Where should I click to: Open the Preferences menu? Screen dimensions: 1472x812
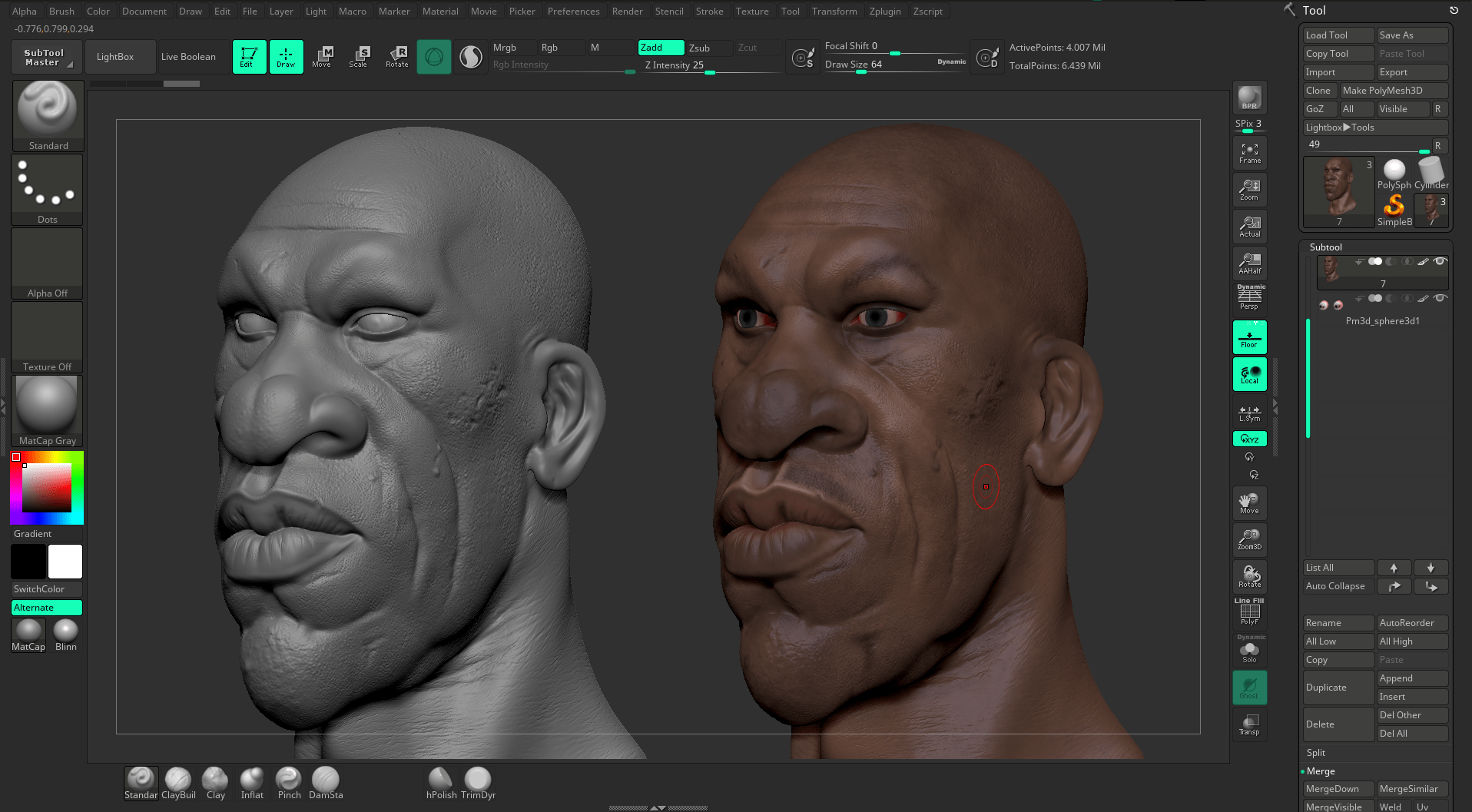click(573, 12)
